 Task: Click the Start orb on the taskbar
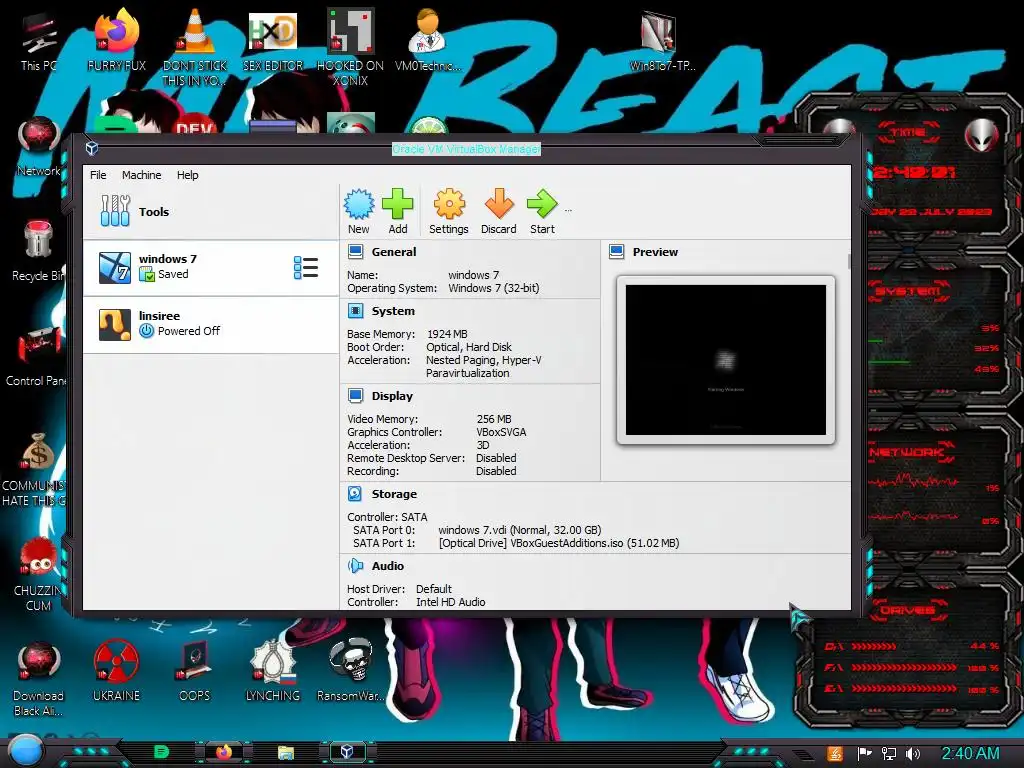pyautogui.click(x=25, y=751)
